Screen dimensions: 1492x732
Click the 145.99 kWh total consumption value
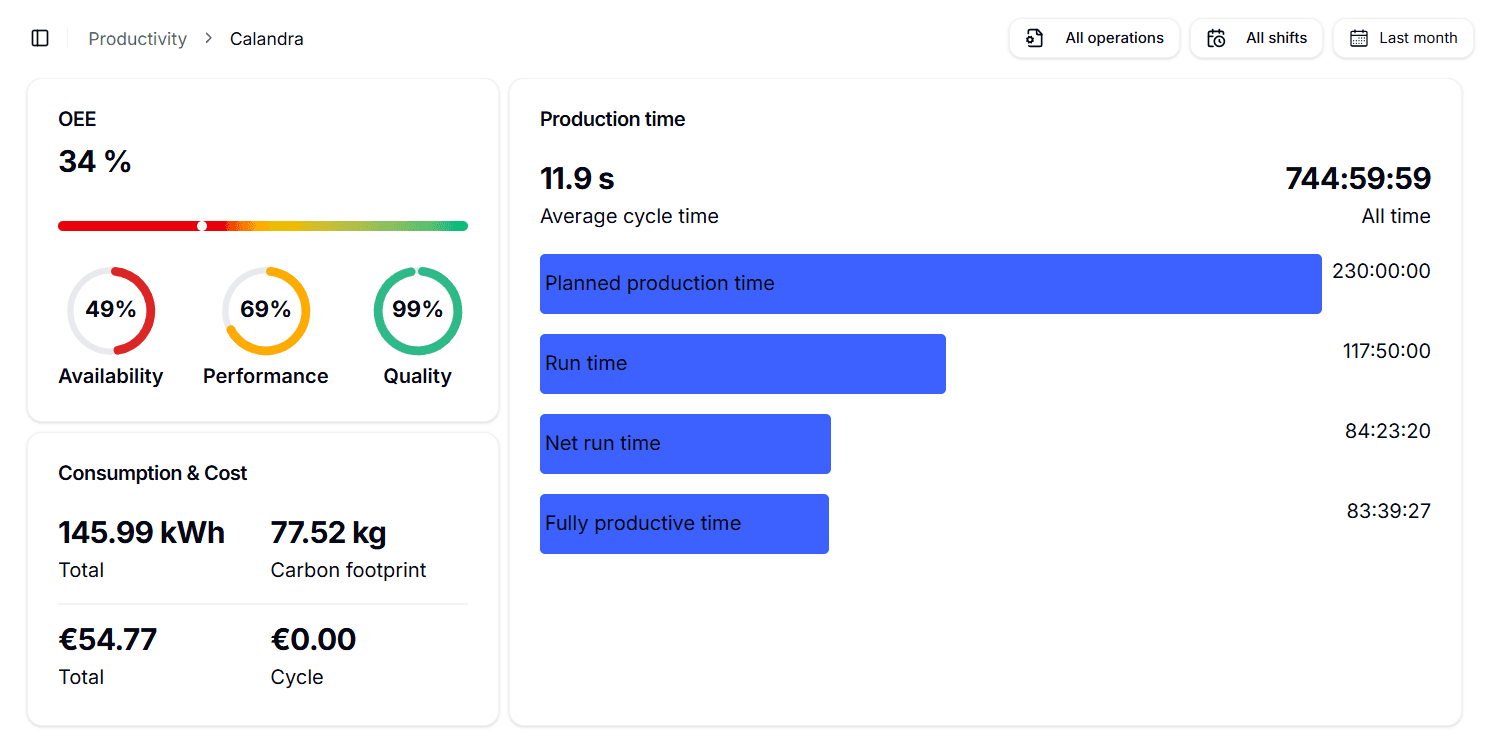pyautogui.click(x=141, y=533)
